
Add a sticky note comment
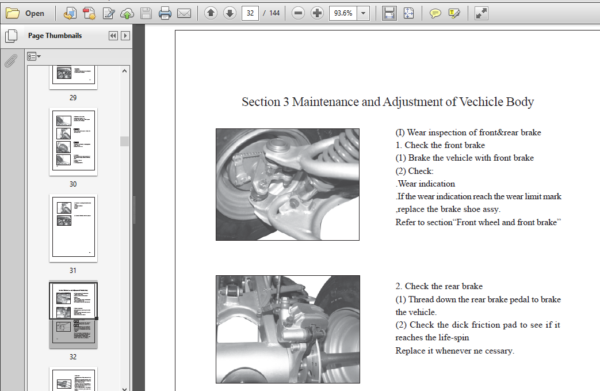435,14
